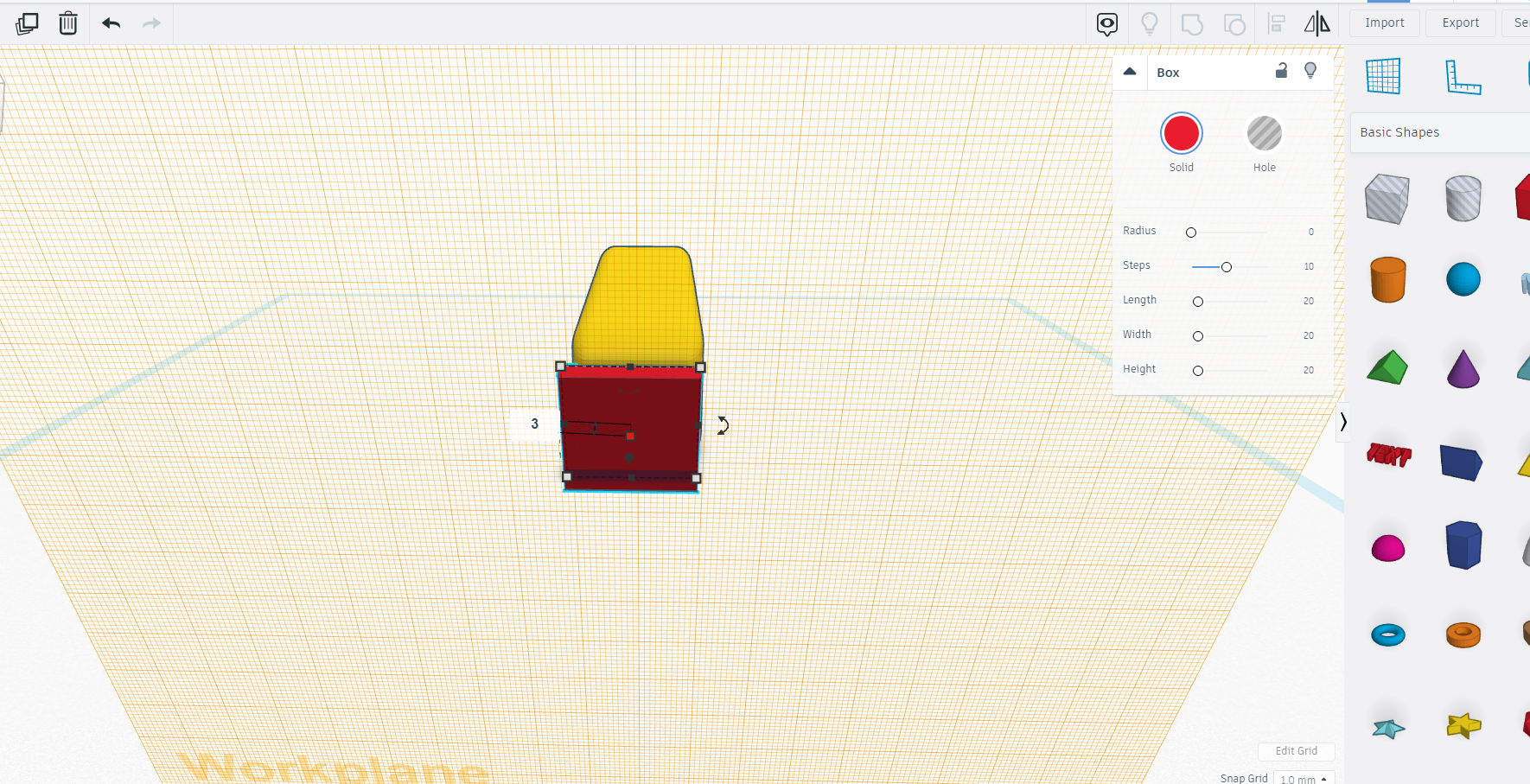
Task: Click the Steps slider handle
Action: [1227, 267]
